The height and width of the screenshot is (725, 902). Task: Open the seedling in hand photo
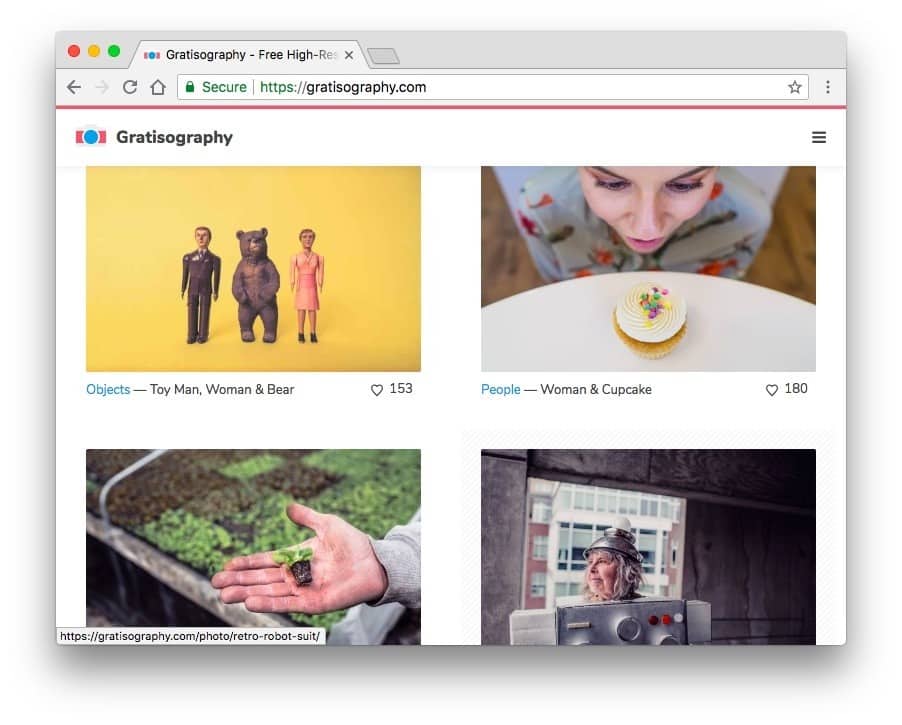point(252,545)
